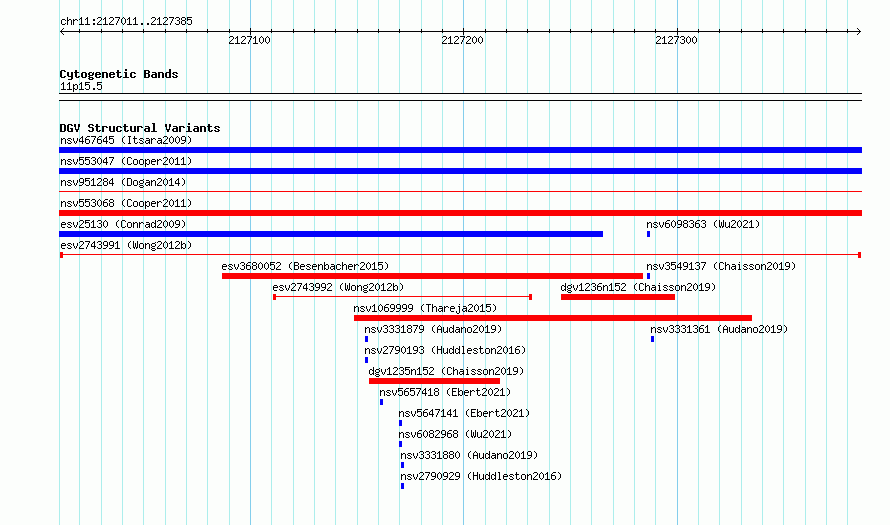Click the nsv5647141 (Ebert2021) blue marker
Viewport: 890px width, 525px height.
[400, 423]
